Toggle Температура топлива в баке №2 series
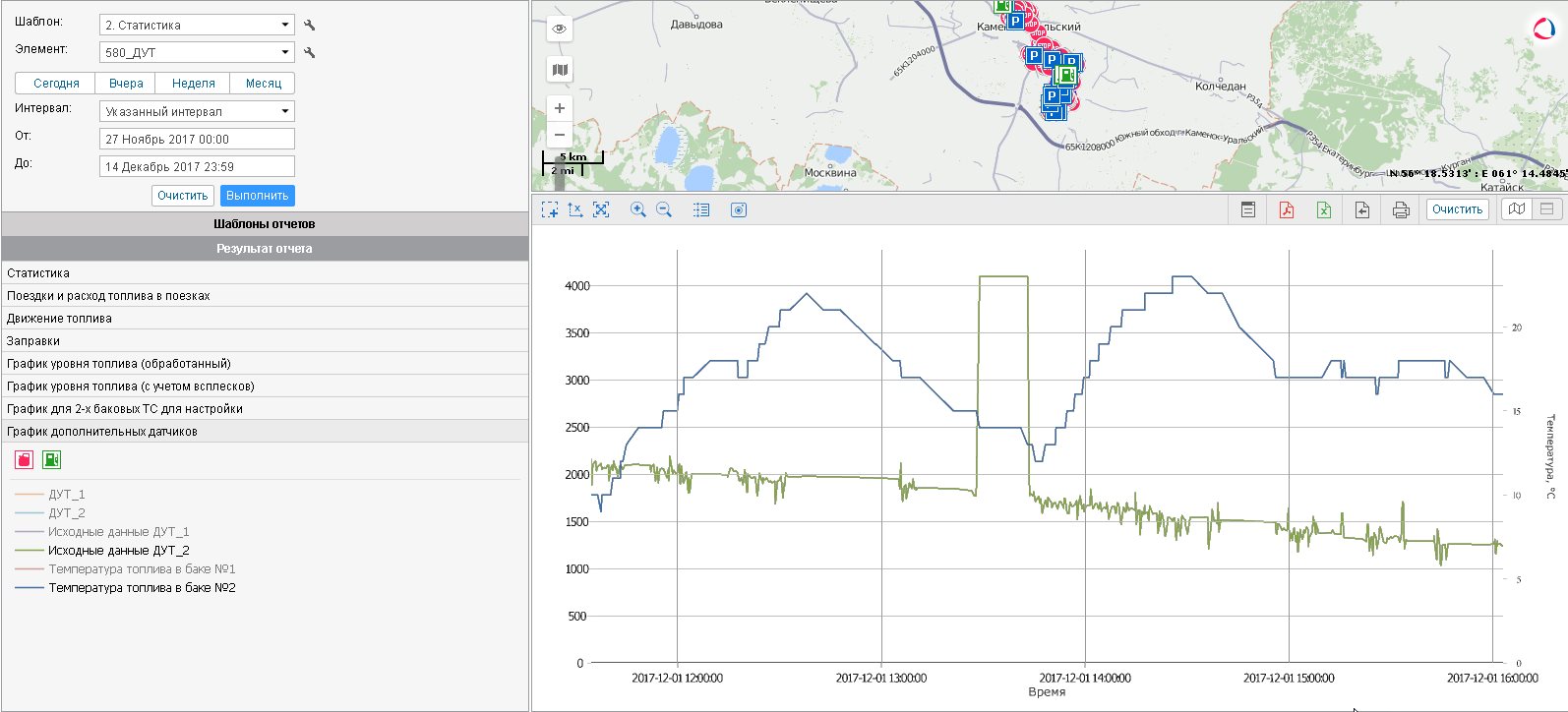The width and height of the screenshot is (1568, 712). point(142,588)
